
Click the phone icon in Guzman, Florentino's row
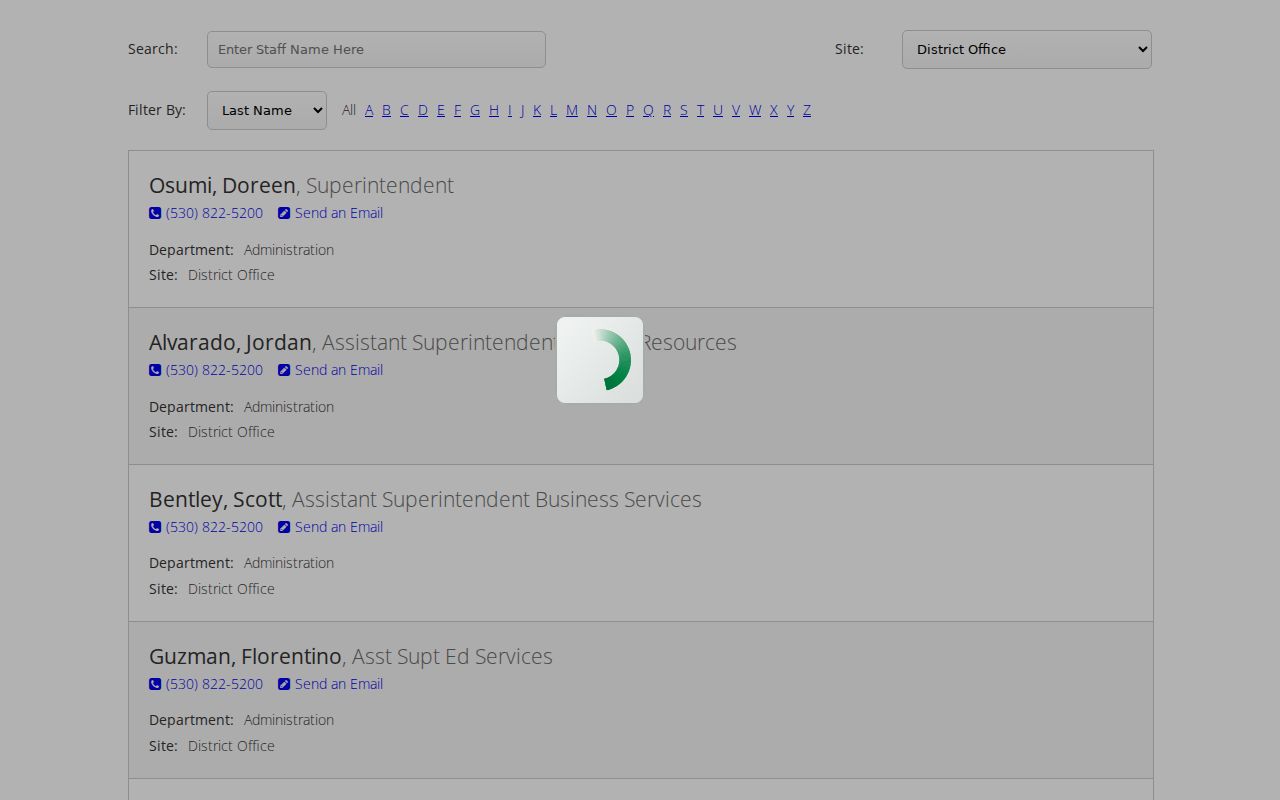pos(155,684)
